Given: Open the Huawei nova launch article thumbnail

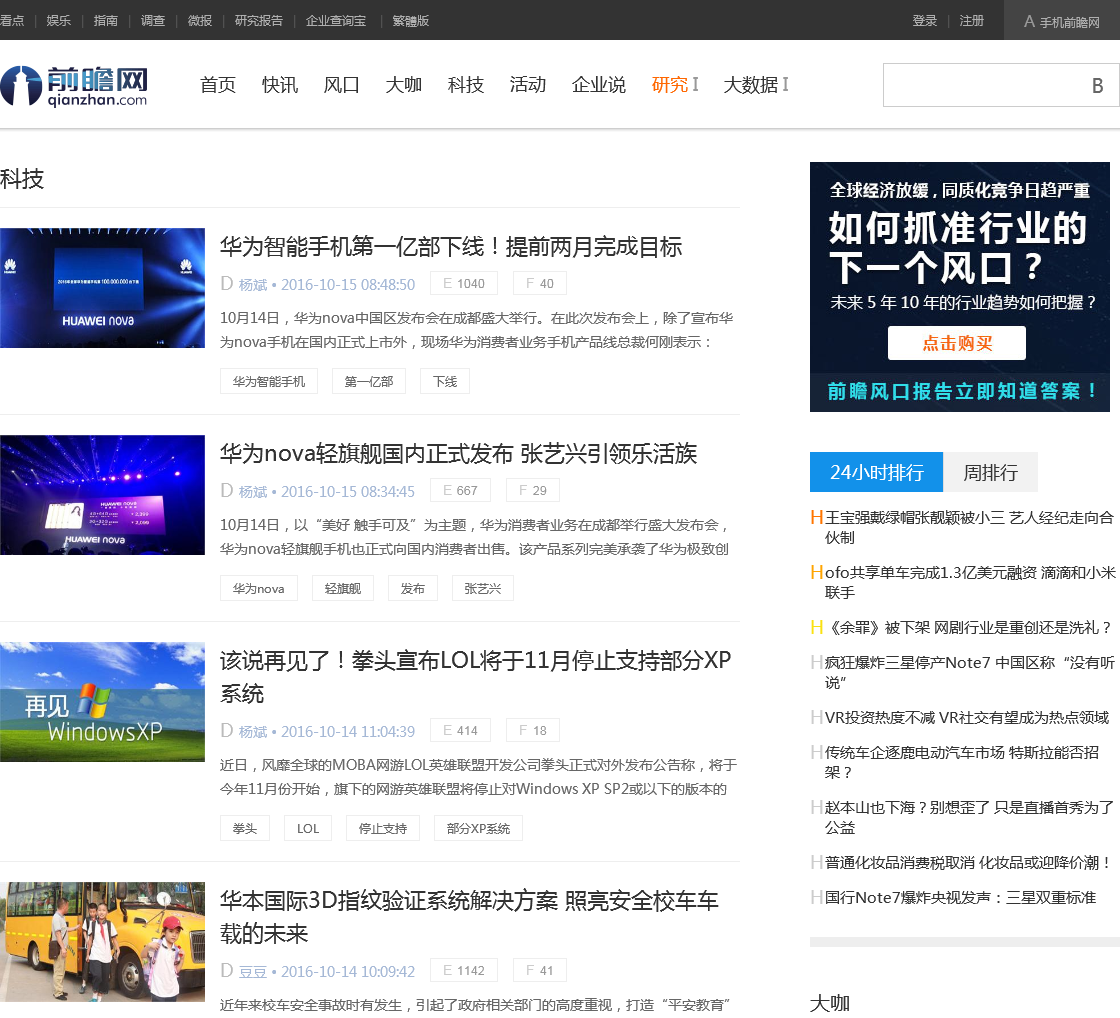Looking at the screenshot, I should click(102, 495).
